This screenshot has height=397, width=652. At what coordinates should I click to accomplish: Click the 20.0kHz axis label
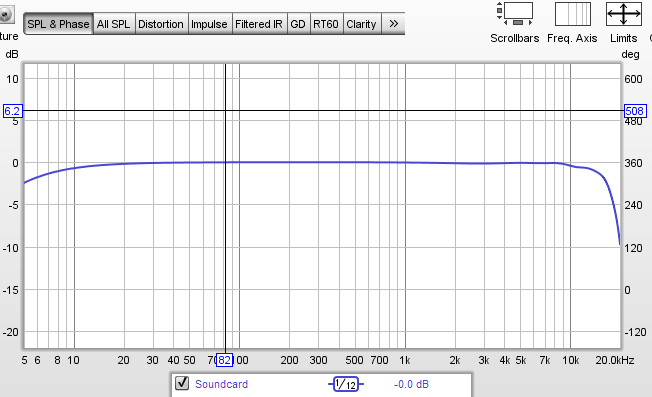coord(615,360)
